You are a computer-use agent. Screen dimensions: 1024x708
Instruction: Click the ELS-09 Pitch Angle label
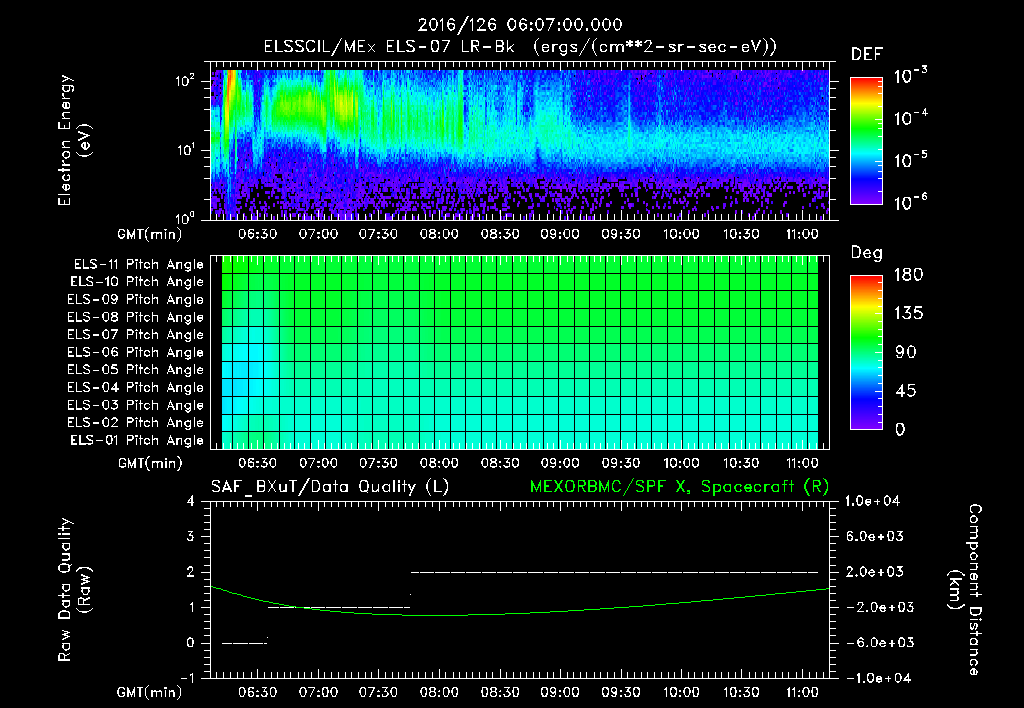click(x=136, y=300)
